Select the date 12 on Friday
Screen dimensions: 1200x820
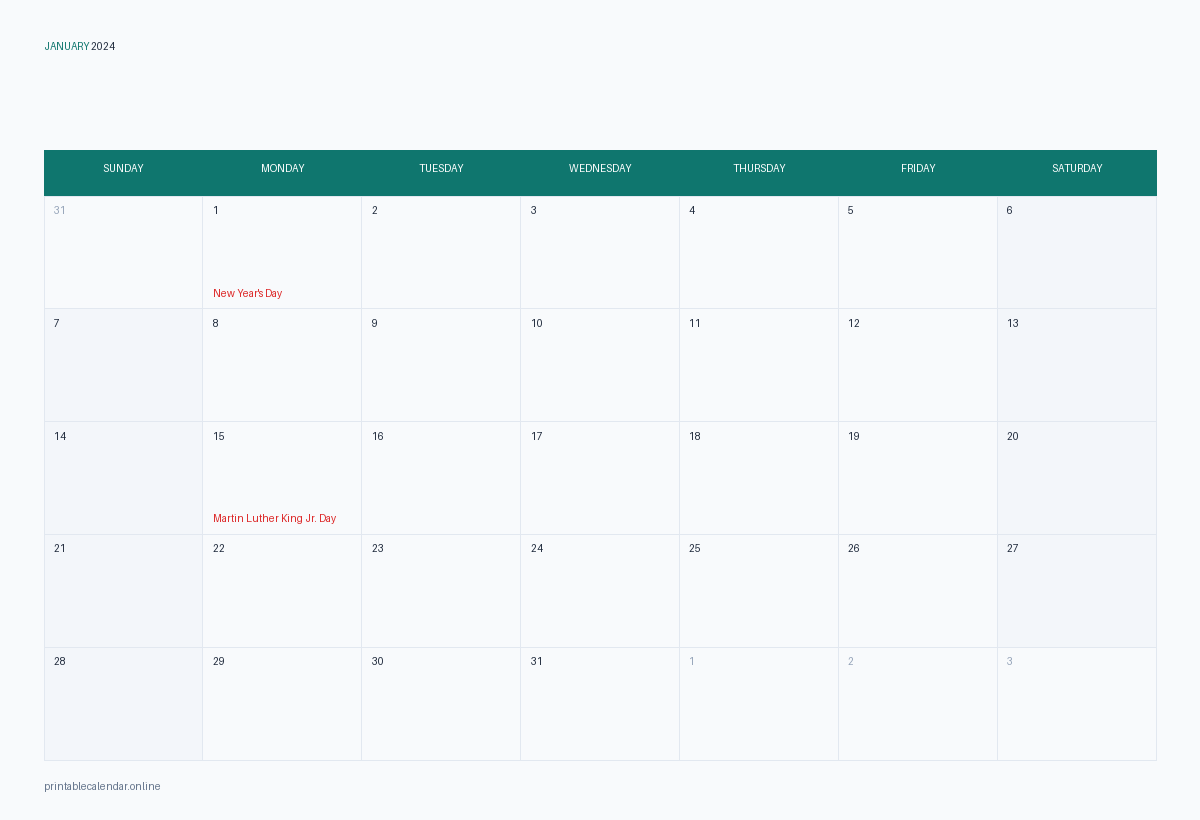918,365
